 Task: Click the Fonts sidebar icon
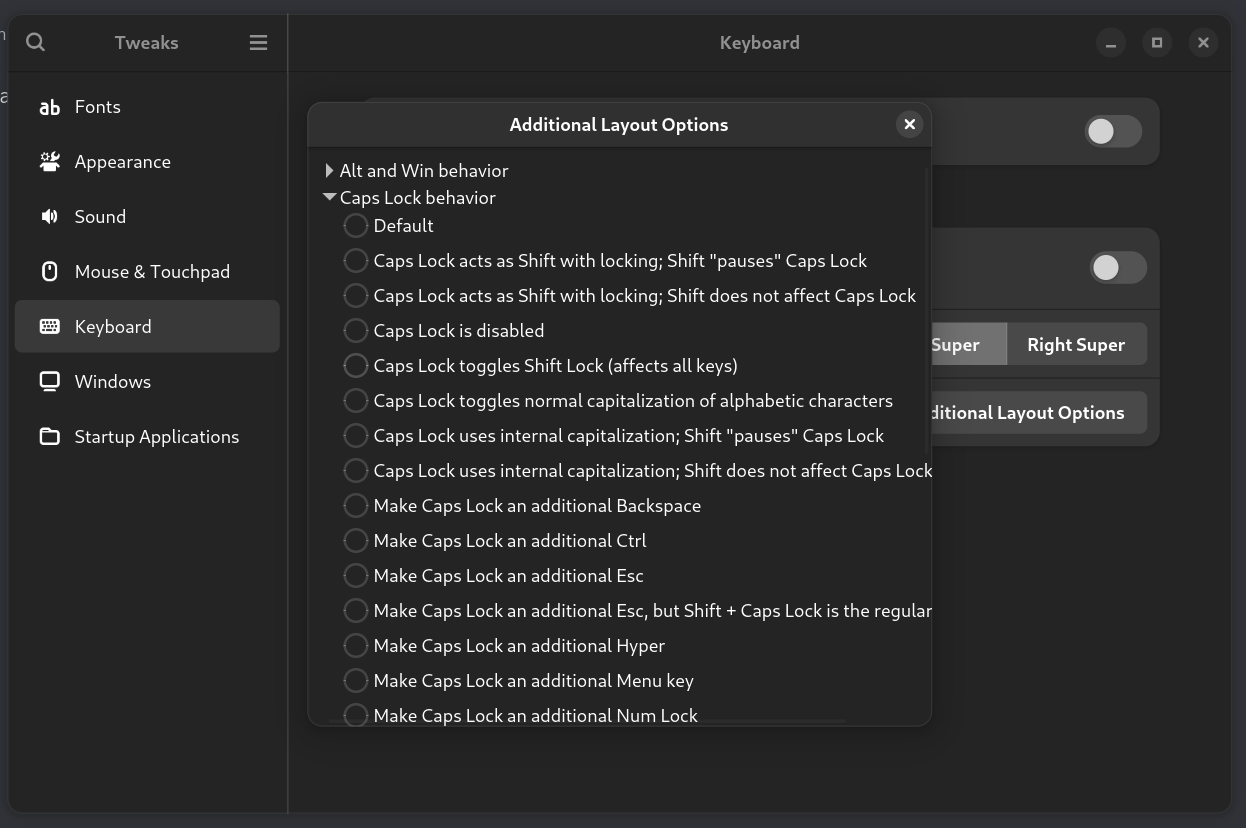pos(50,107)
